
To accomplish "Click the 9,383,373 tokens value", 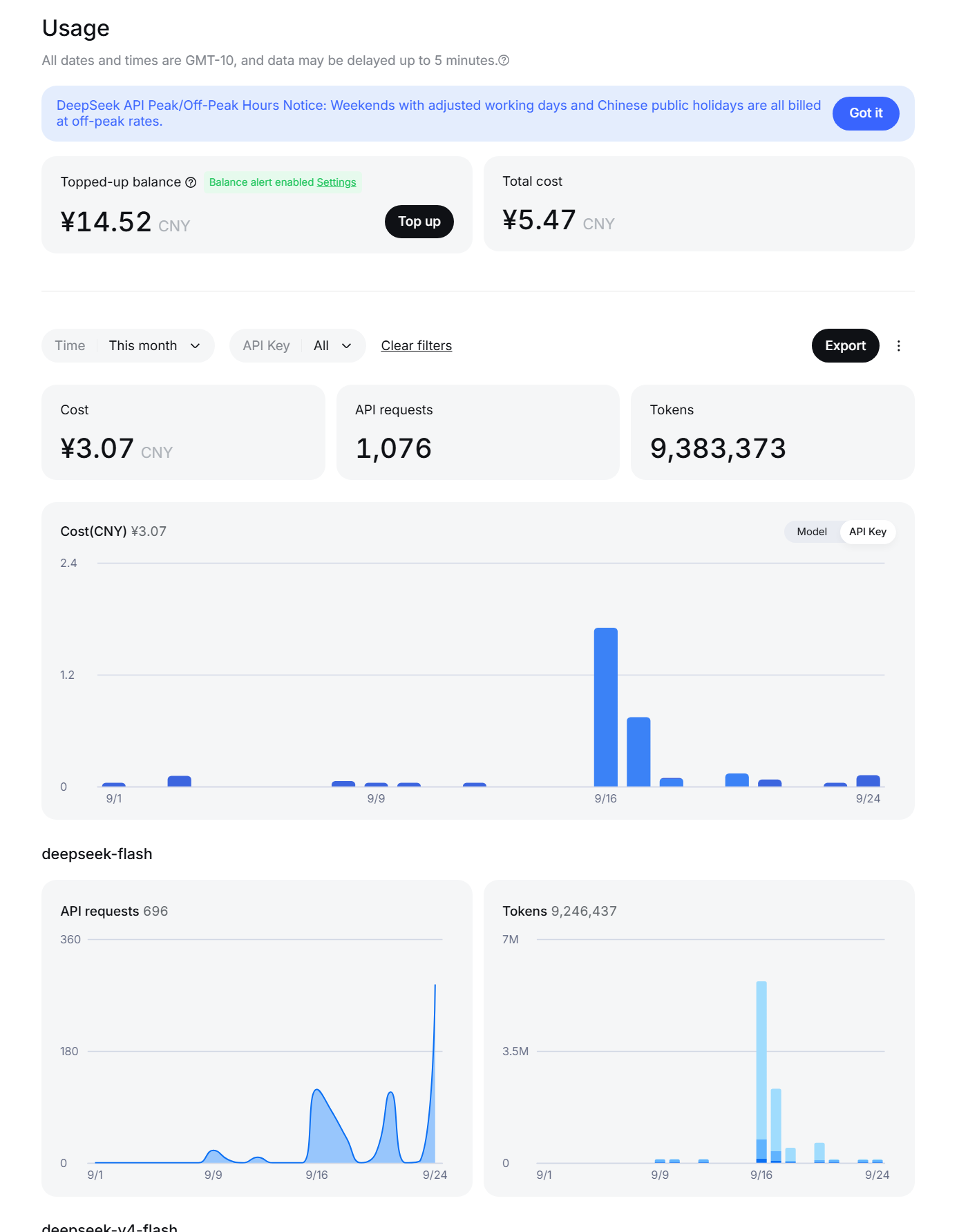I will click(x=718, y=449).
